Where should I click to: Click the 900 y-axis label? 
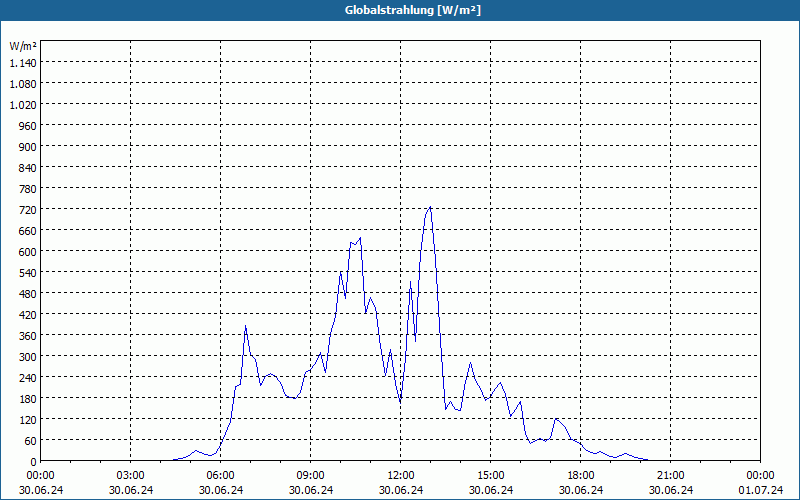[28, 147]
